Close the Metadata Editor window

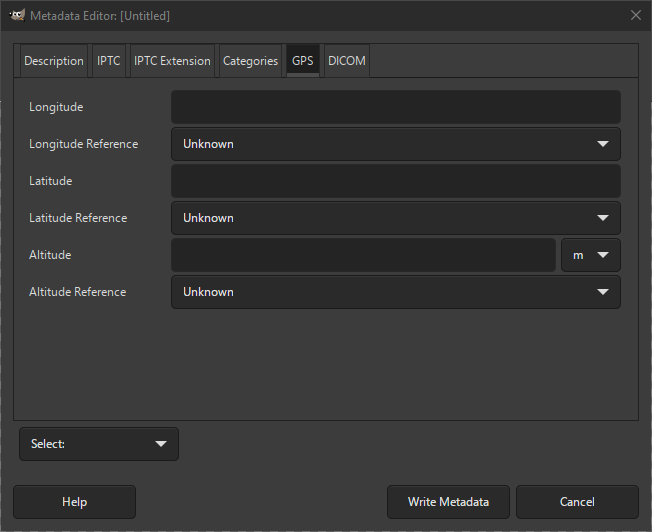point(635,15)
